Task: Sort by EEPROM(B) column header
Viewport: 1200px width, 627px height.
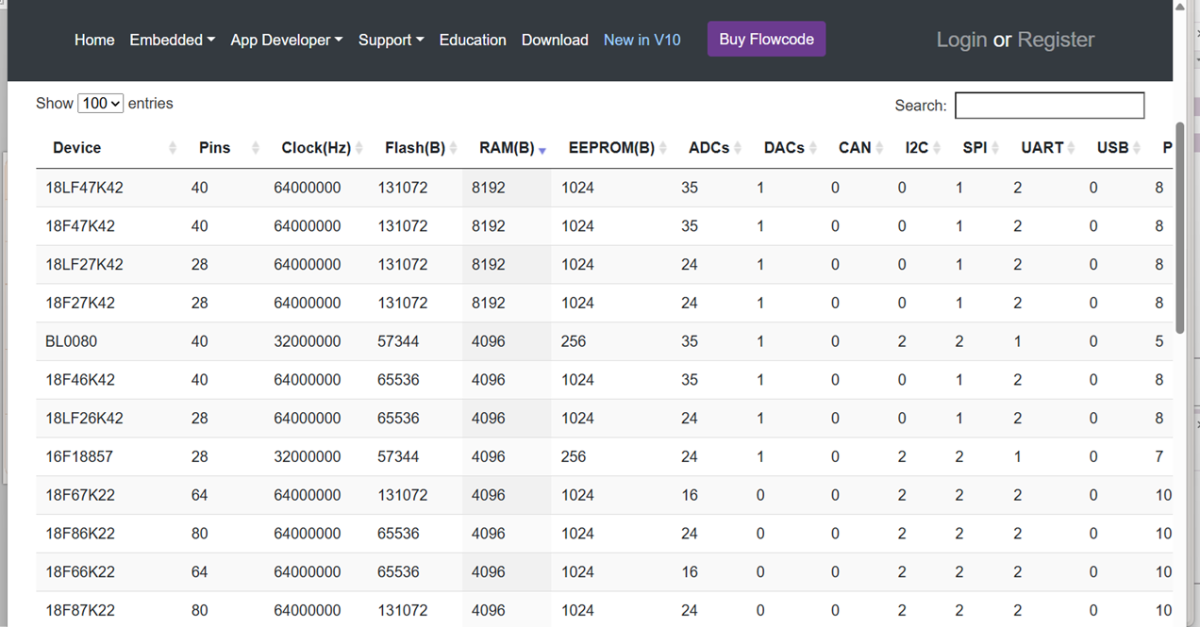Action: [x=611, y=148]
